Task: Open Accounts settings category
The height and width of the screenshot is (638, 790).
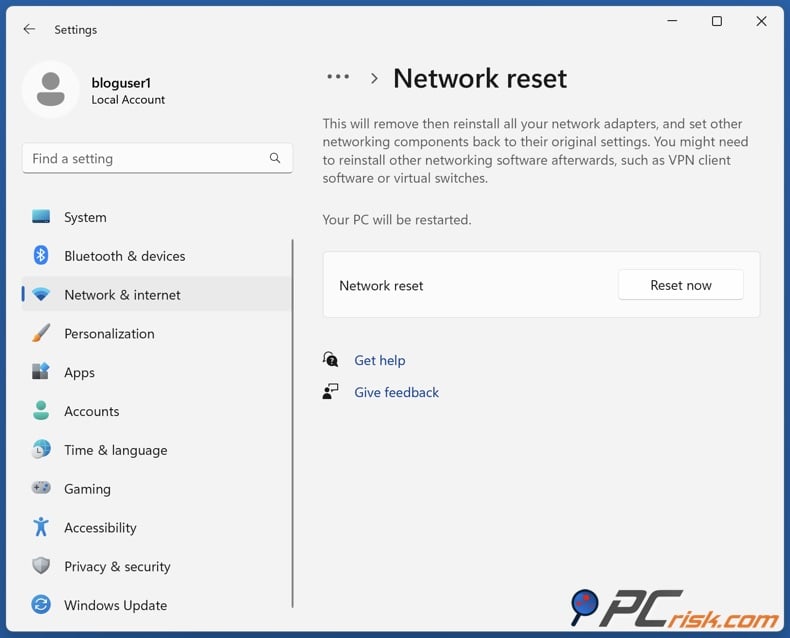Action: [x=156, y=411]
